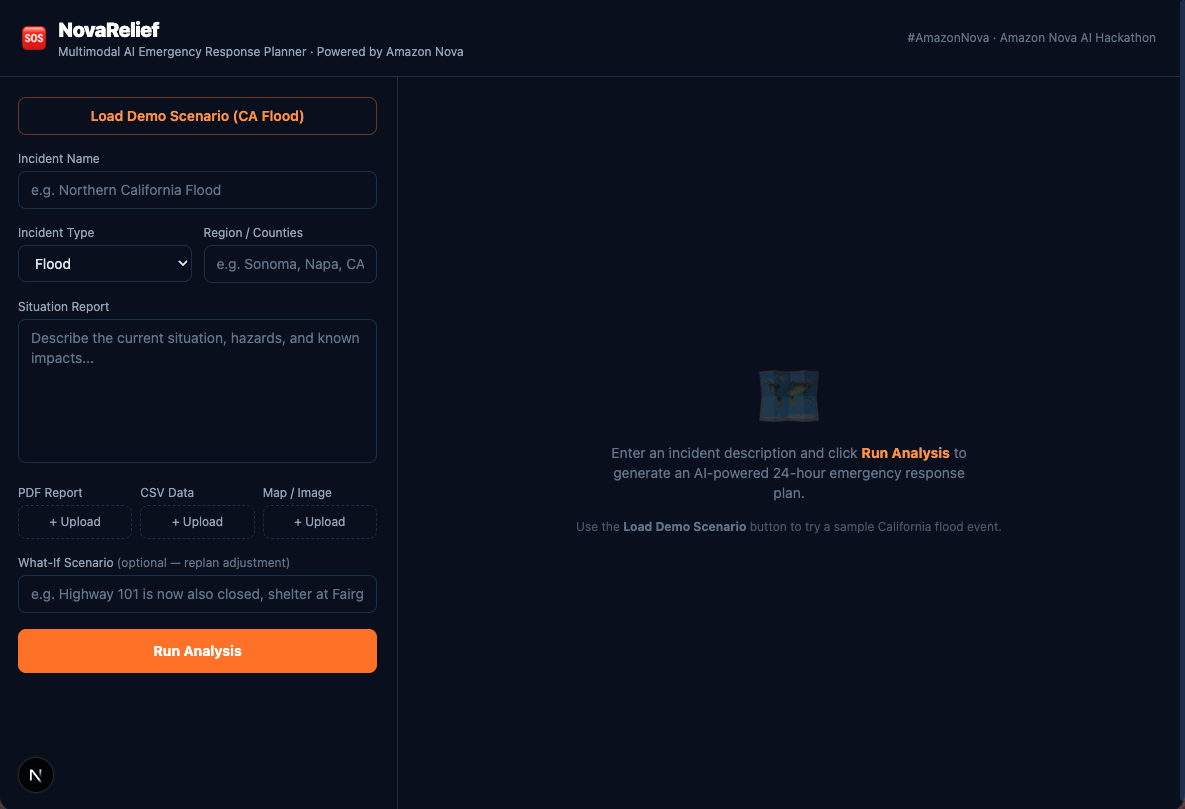Click the CSV Data label
Viewport: 1185px width, 809px height.
(167, 493)
